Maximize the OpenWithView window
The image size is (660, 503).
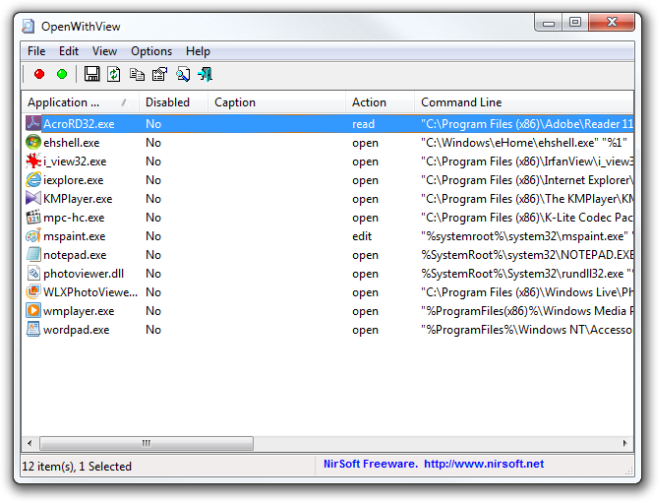tap(575, 22)
